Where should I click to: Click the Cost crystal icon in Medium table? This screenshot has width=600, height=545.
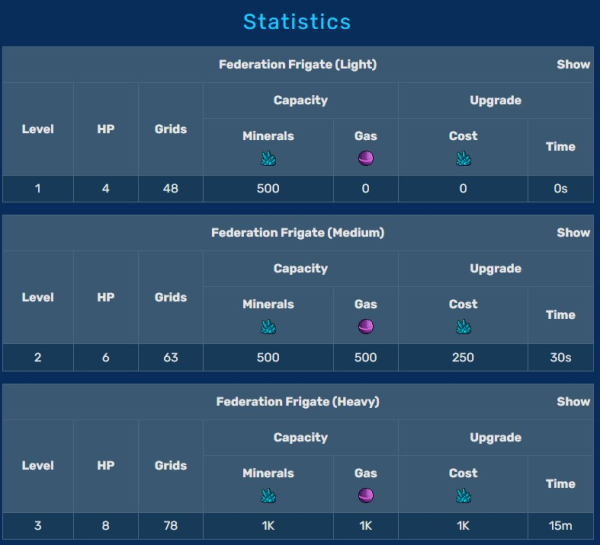(x=463, y=326)
